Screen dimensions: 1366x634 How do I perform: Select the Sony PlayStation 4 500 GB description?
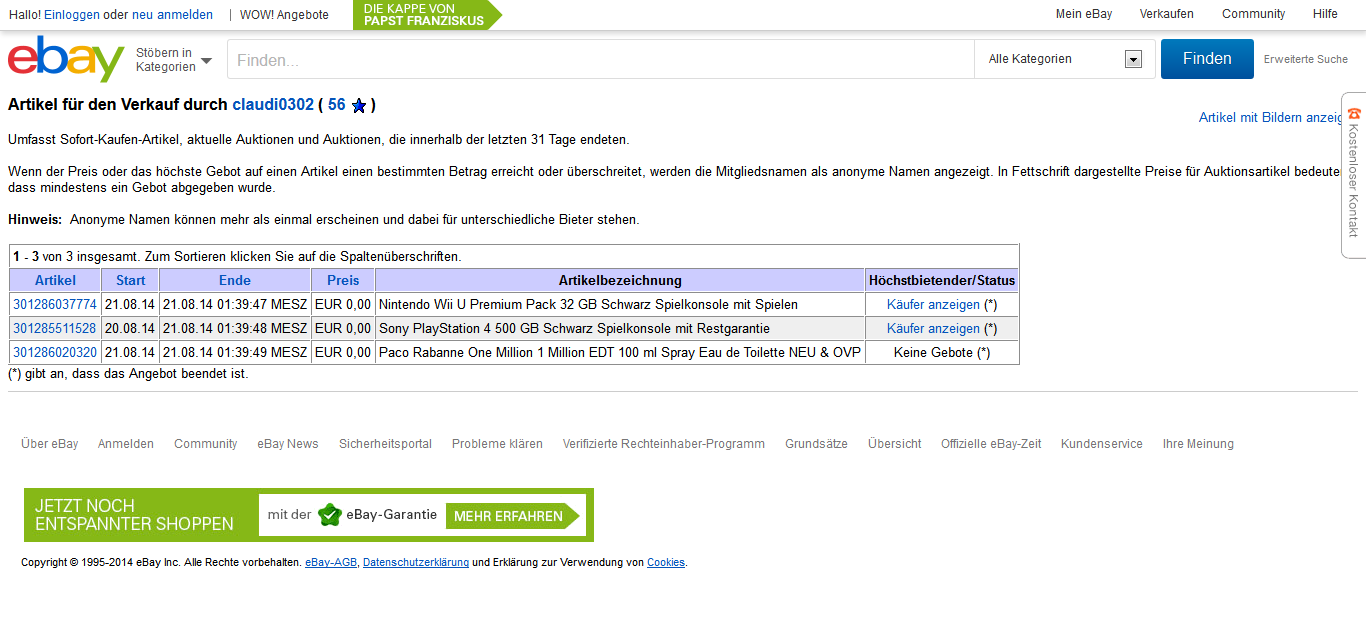pyautogui.click(x=575, y=328)
